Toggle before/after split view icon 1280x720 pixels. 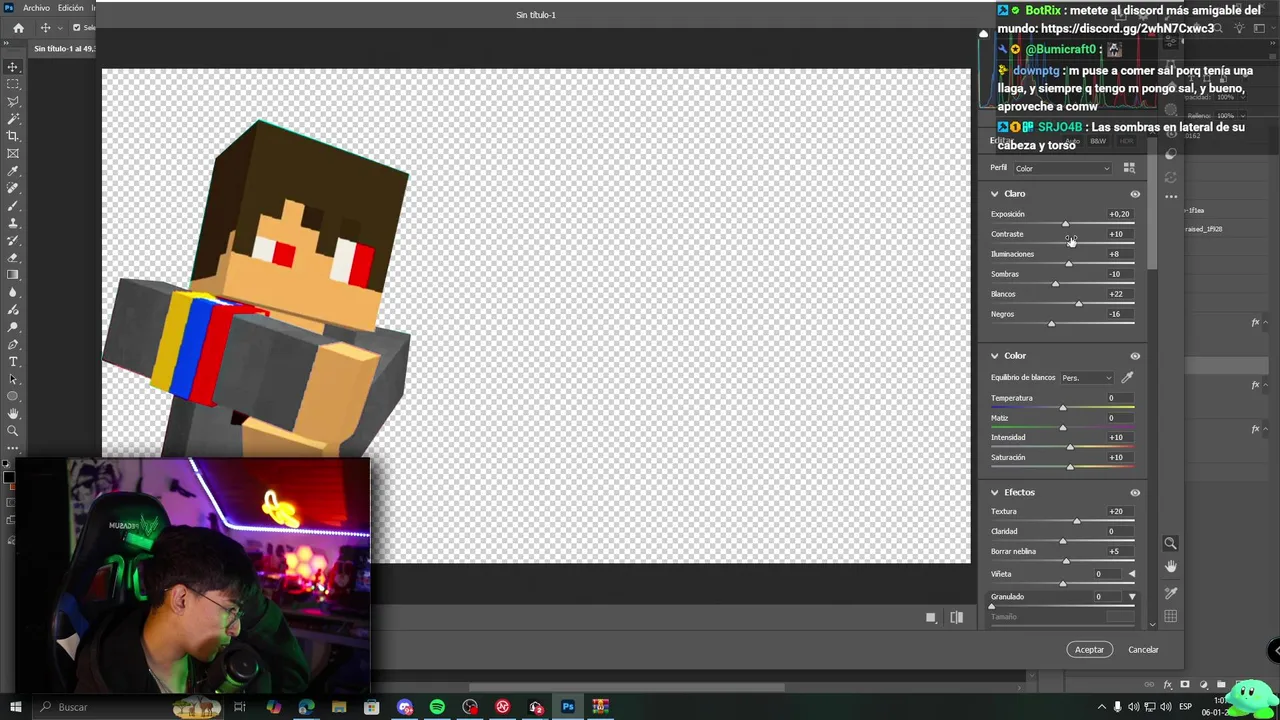point(957,618)
